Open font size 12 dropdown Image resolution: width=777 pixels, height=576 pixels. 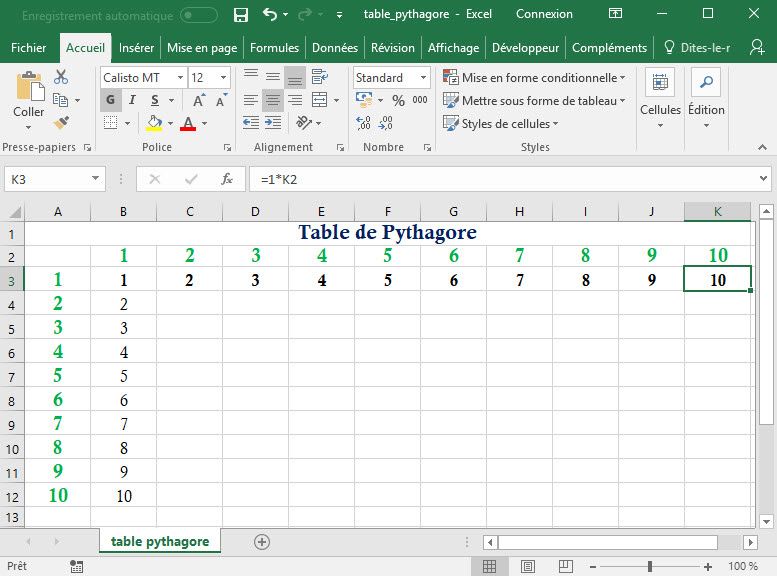click(x=223, y=77)
